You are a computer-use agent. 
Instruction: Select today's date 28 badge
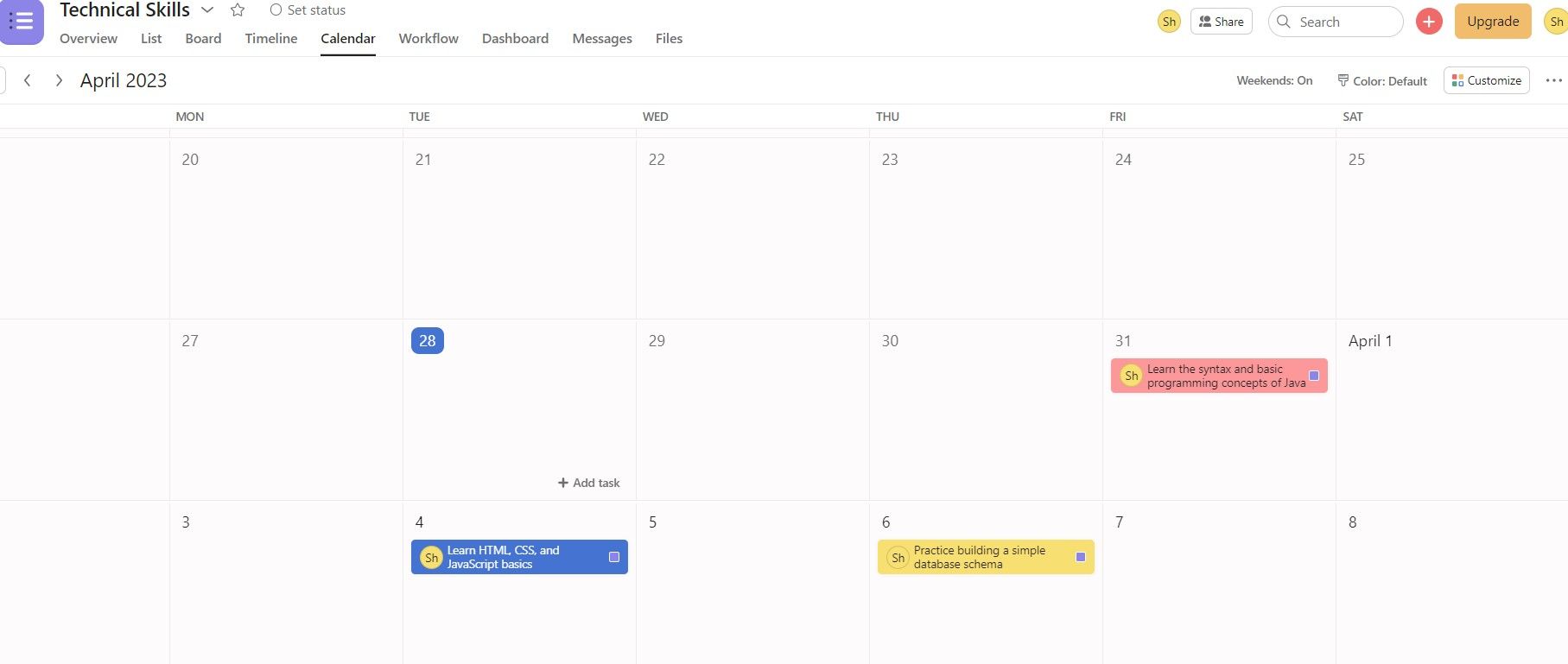click(x=428, y=341)
